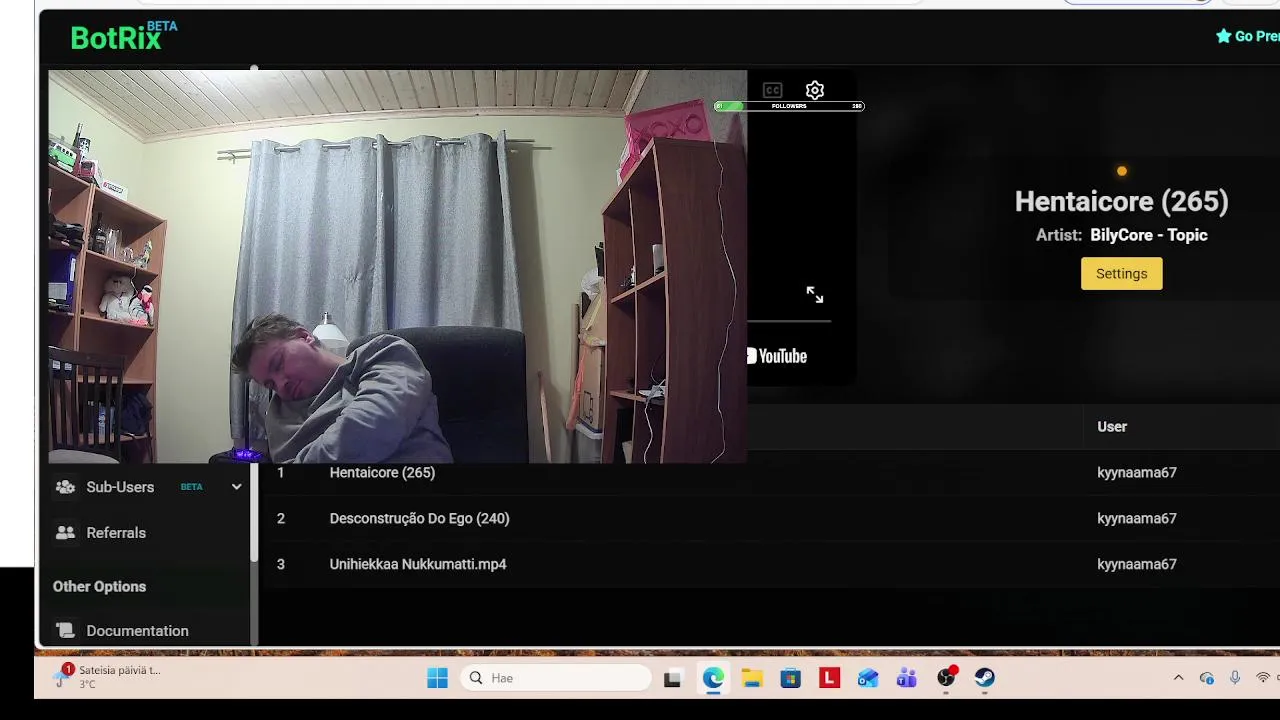The height and width of the screenshot is (720, 1280).
Task: Click the OneDrive cloud tray icon
Action: pos(1207,678)
